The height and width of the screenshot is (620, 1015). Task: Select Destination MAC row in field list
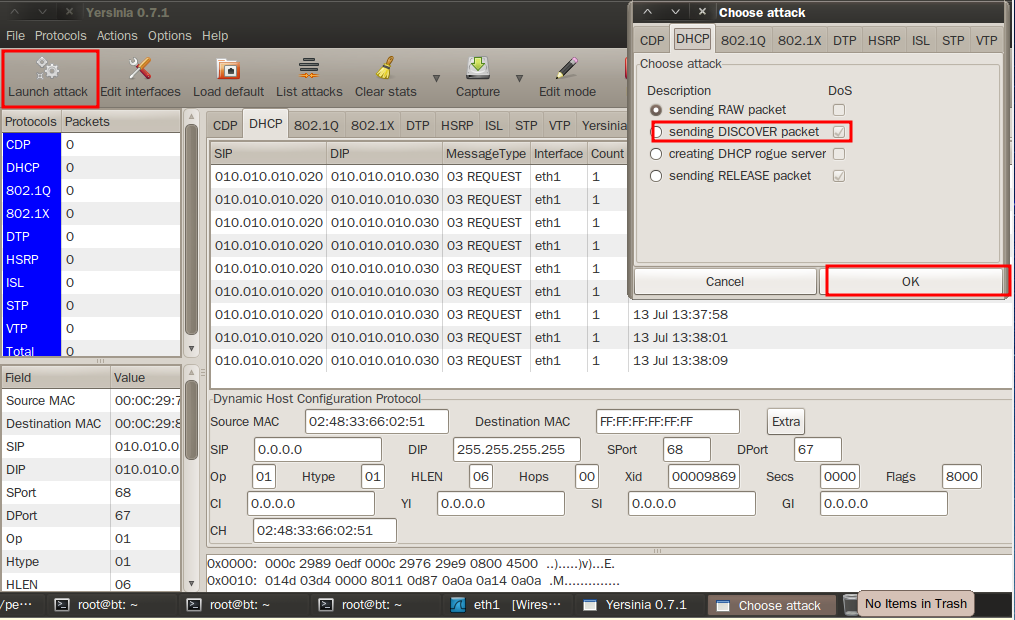(91, 423)
